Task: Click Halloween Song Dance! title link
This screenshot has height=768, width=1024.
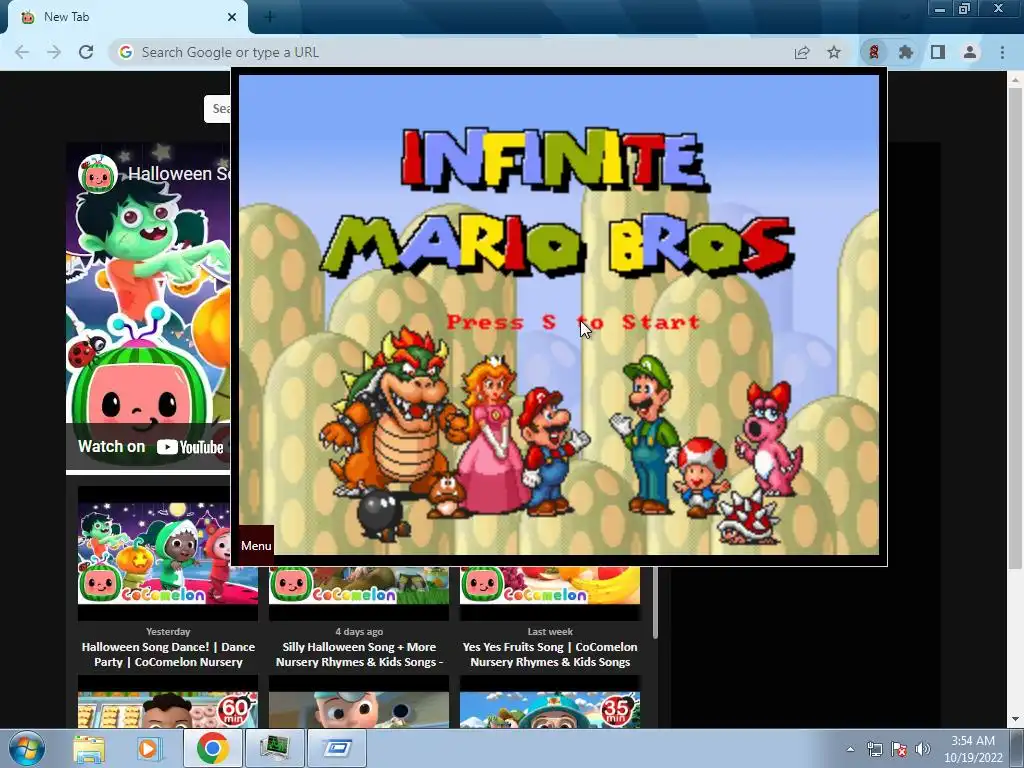Action: 168,654
